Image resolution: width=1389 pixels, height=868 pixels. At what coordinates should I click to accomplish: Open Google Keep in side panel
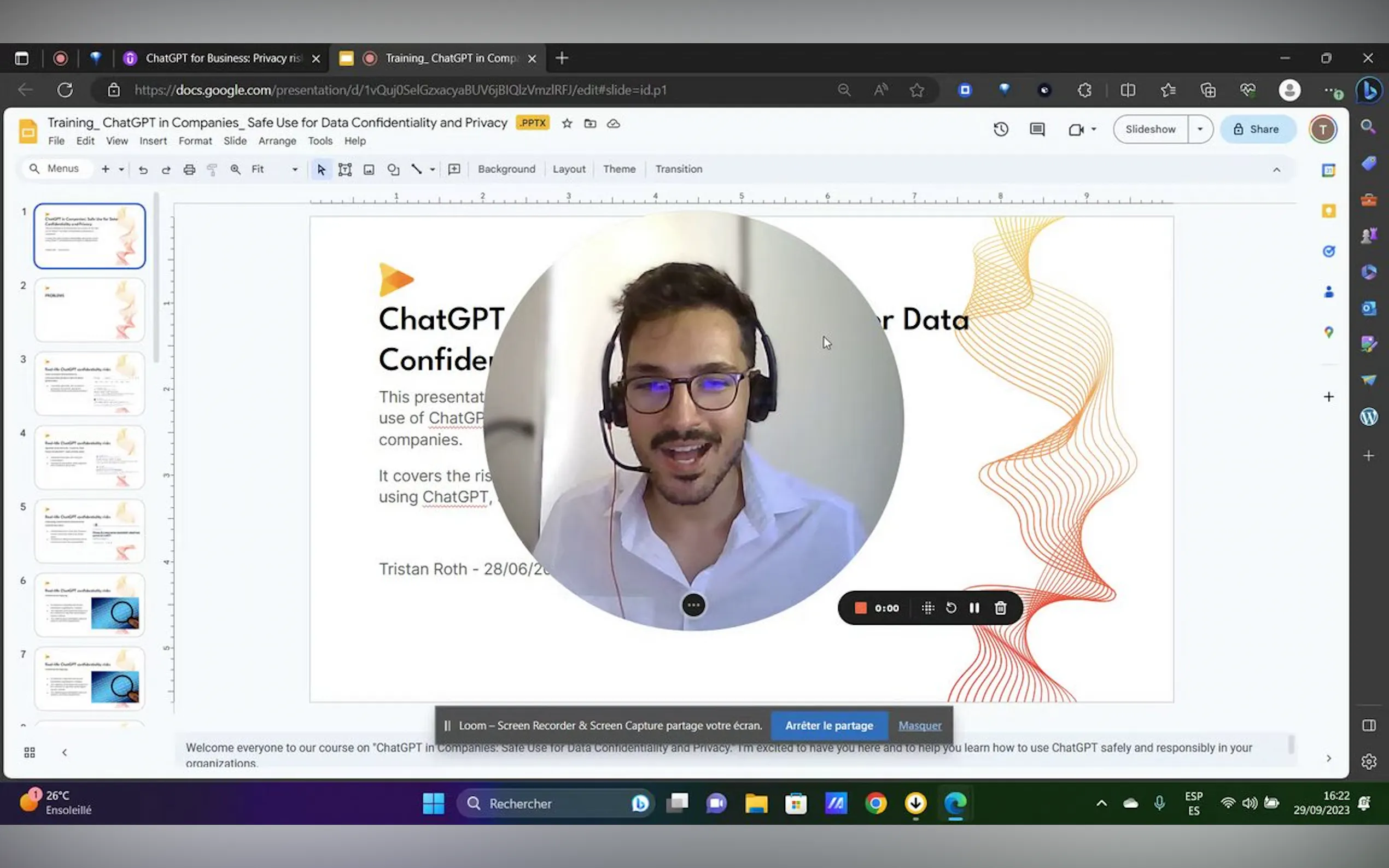1329,210
